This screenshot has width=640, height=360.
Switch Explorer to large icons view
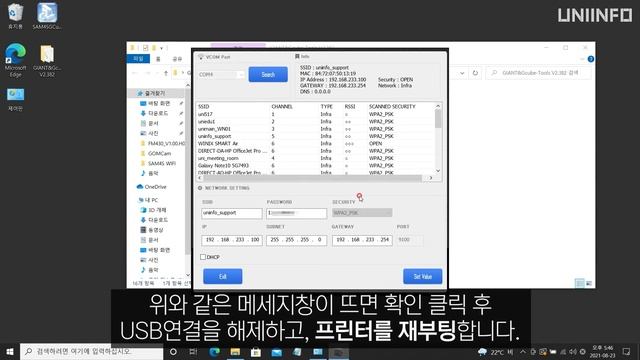(589, 283)
